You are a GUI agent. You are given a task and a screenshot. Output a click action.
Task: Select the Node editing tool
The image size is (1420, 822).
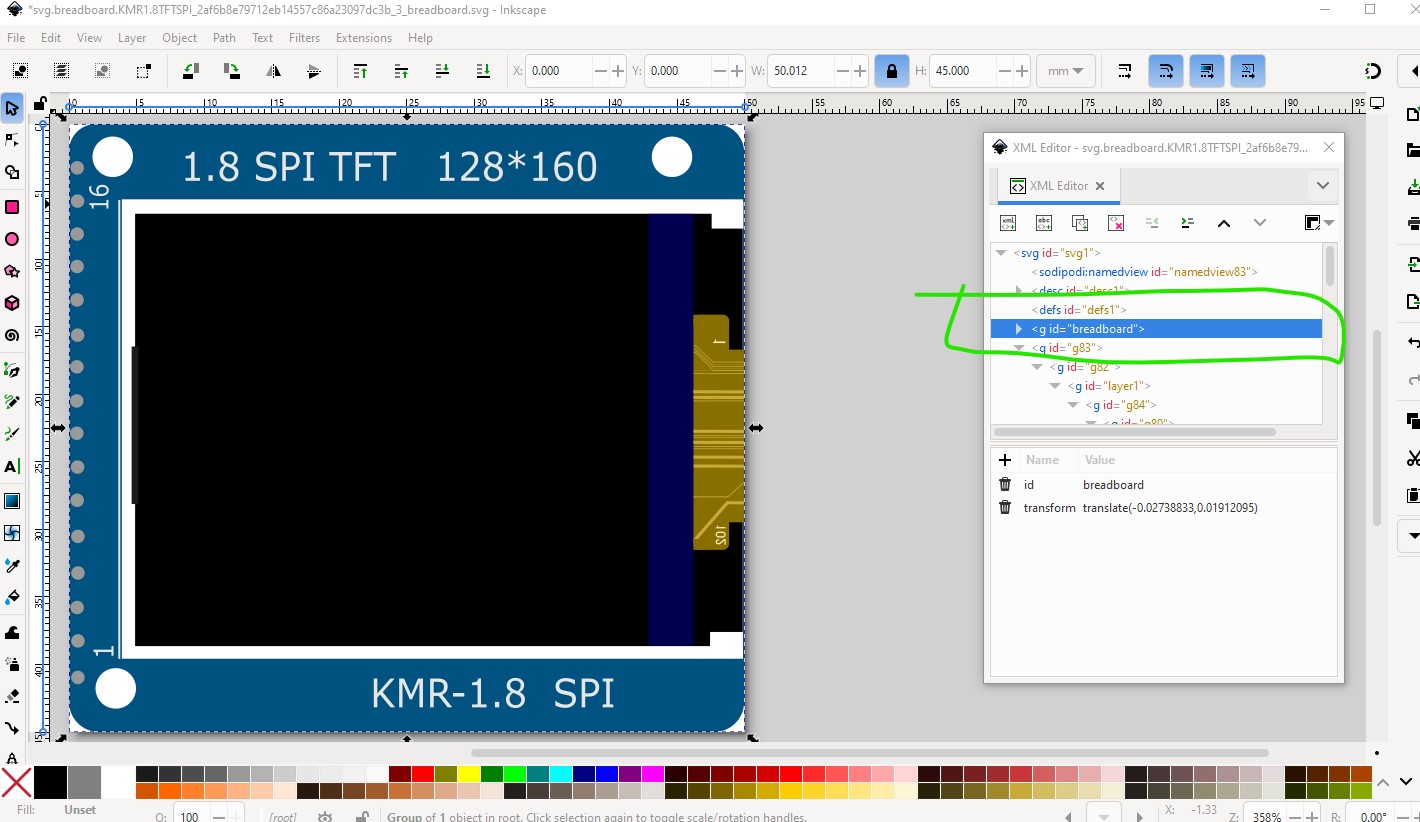(12, 139)
